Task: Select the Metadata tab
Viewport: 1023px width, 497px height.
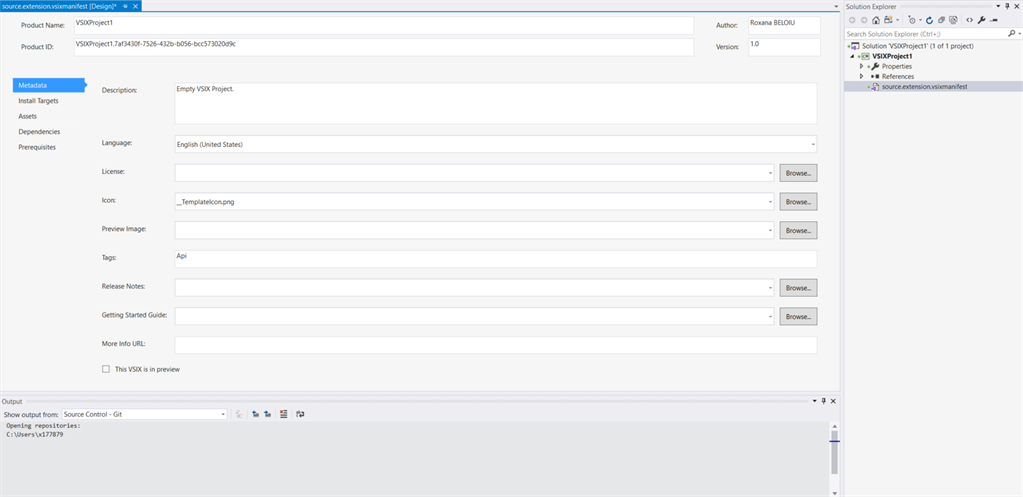Action: (x=49, y=85)
